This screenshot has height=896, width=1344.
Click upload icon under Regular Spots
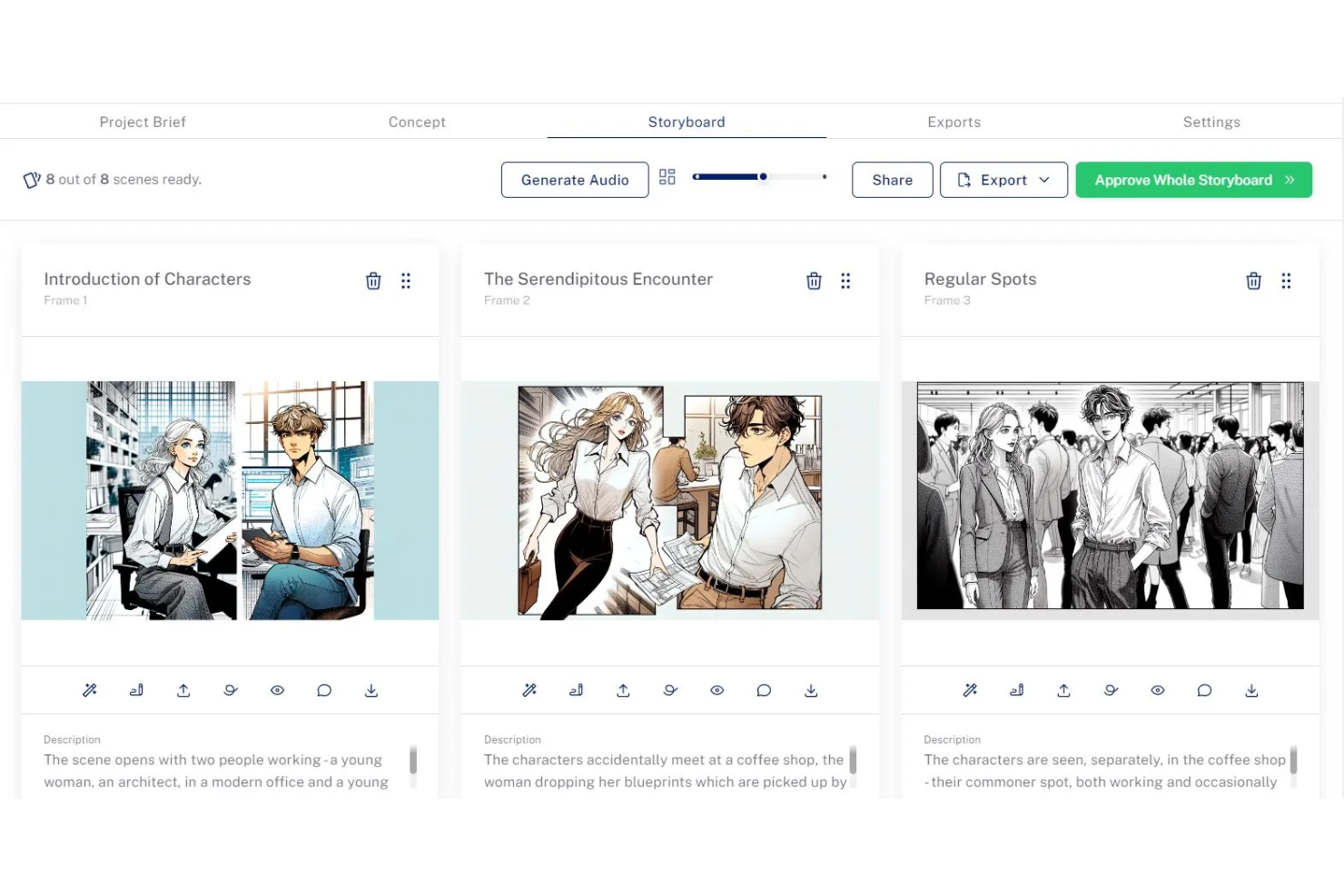(1063, 691)
